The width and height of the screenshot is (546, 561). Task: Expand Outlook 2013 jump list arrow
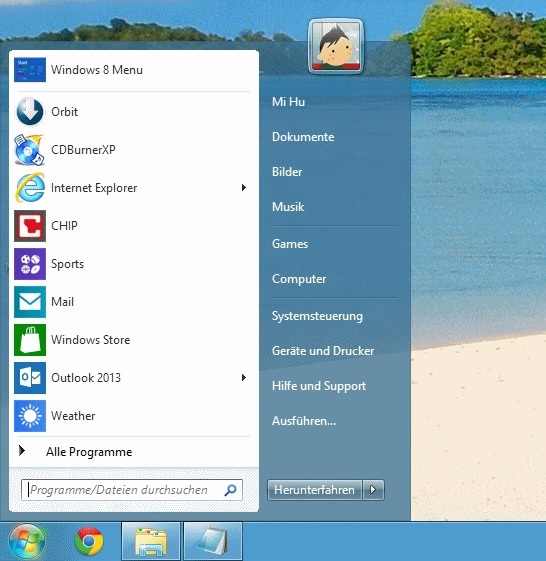point(244,378)
